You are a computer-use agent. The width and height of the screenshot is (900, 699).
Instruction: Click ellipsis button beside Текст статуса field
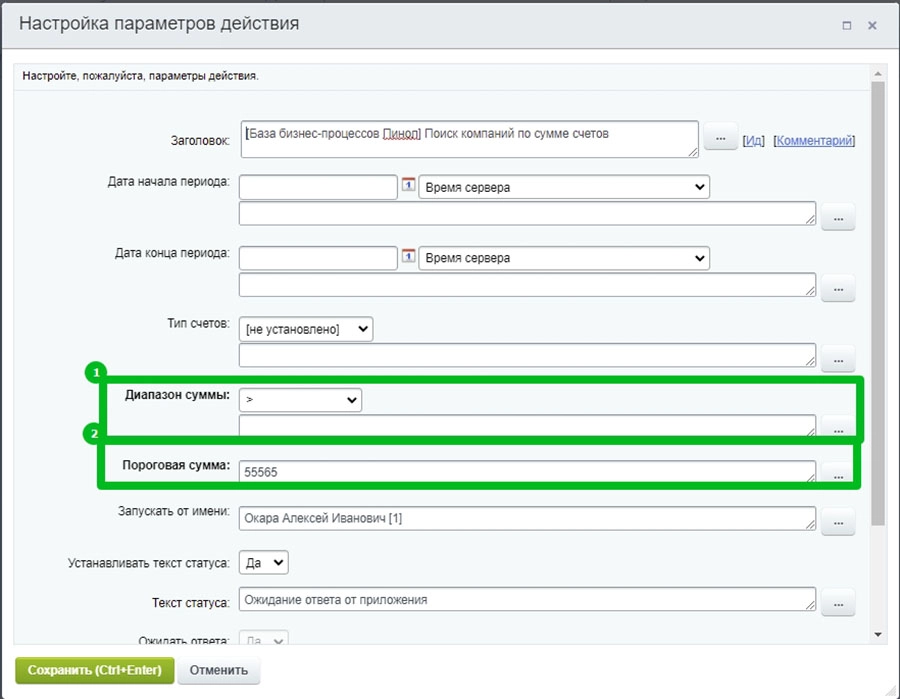pyautogui.click(x=838, y=602)
